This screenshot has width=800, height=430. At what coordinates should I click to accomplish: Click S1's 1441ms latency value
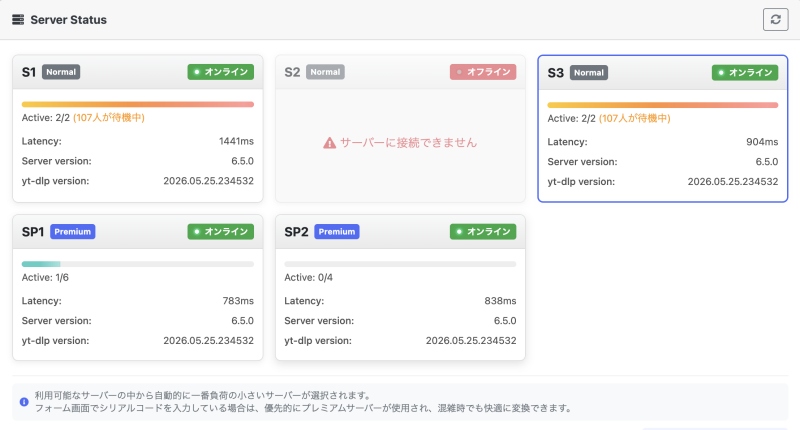(x=236, y=141)
